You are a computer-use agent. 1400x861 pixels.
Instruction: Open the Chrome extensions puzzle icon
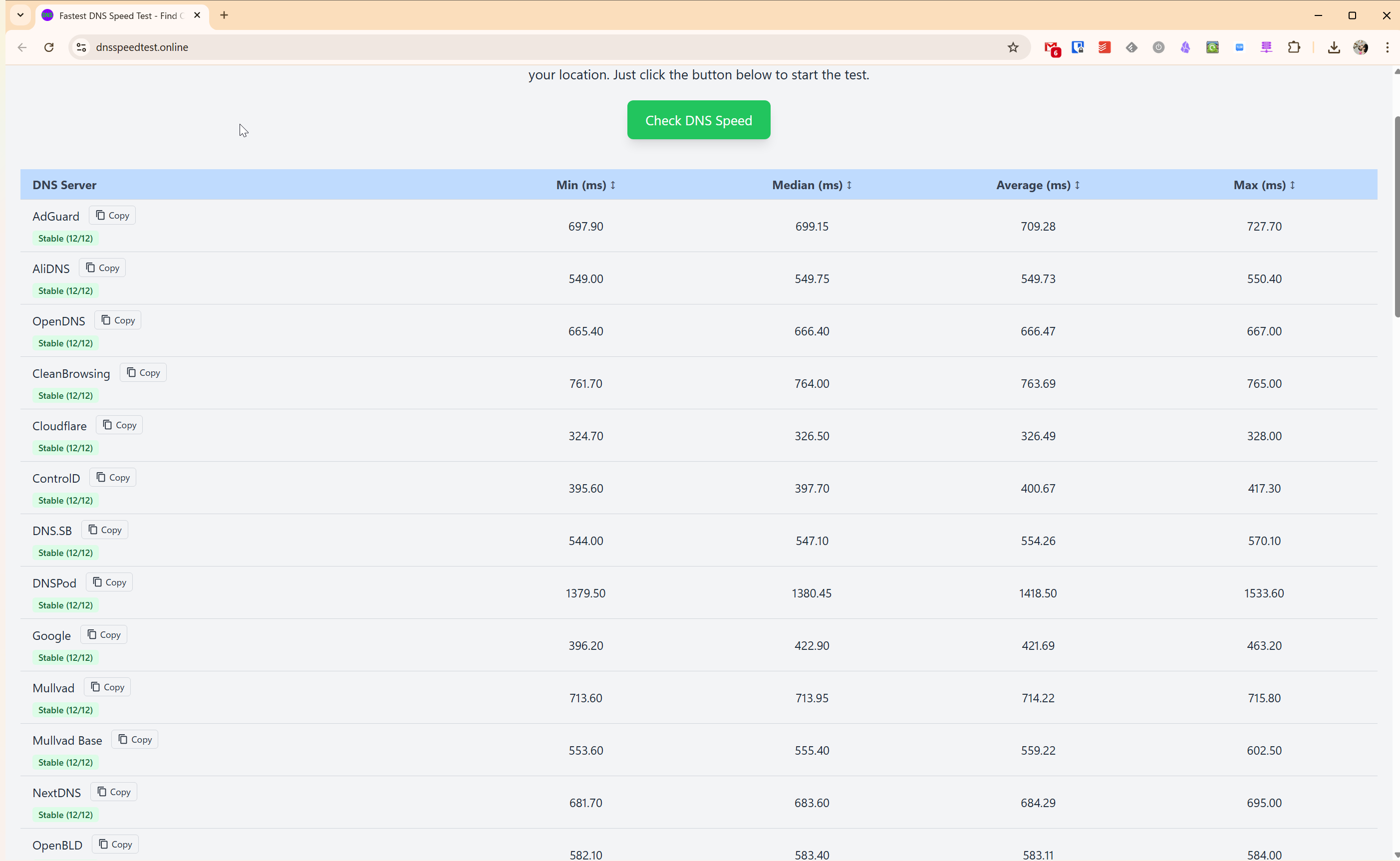1294,47
